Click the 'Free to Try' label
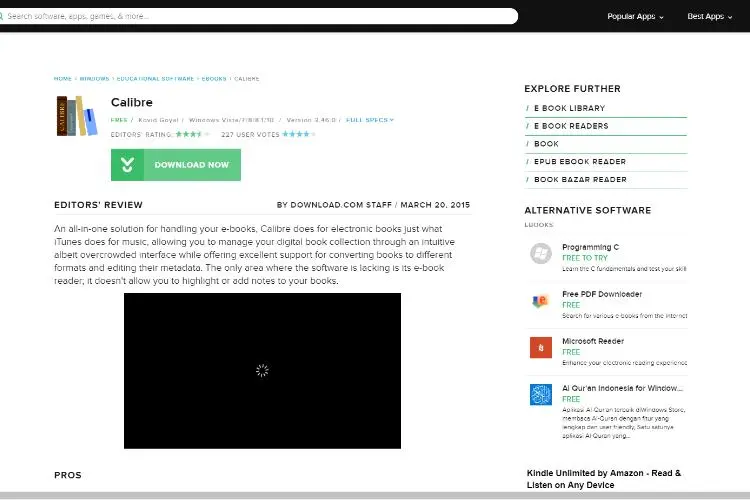 click(585, 258)
